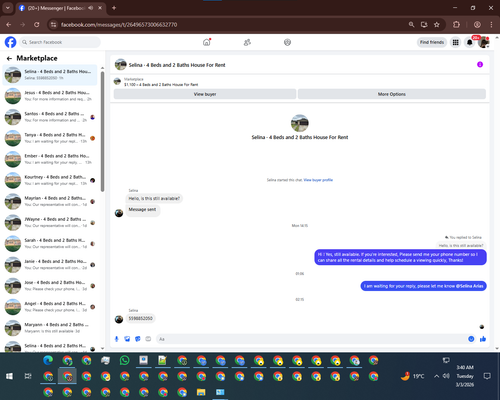Open Microsoft Edge from the taskbar
This screenshot has height=400, width=500.
48,360
